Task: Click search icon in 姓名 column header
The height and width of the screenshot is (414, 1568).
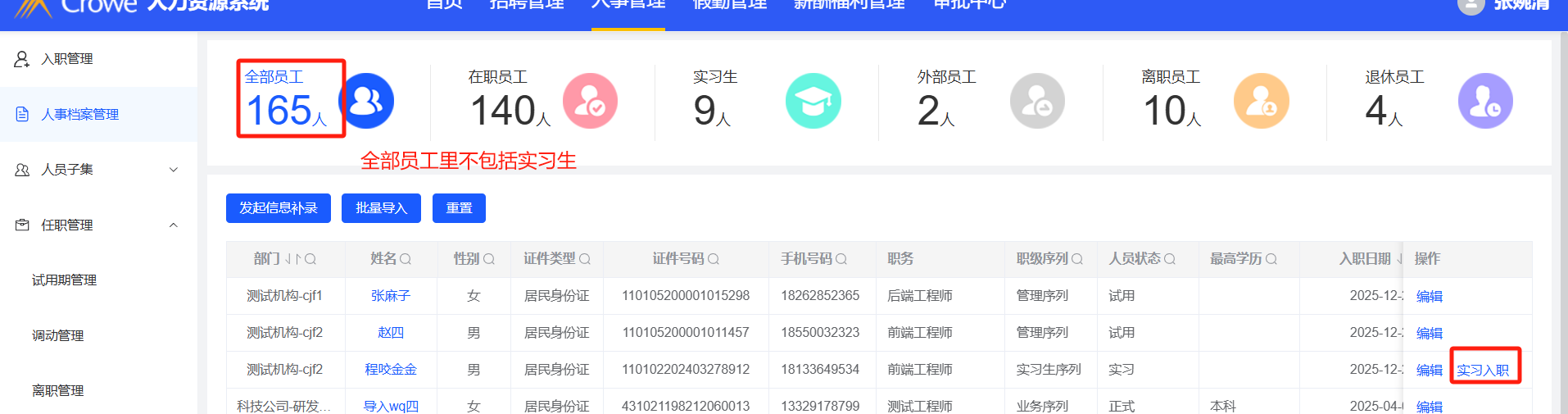Action: point(406,259)
